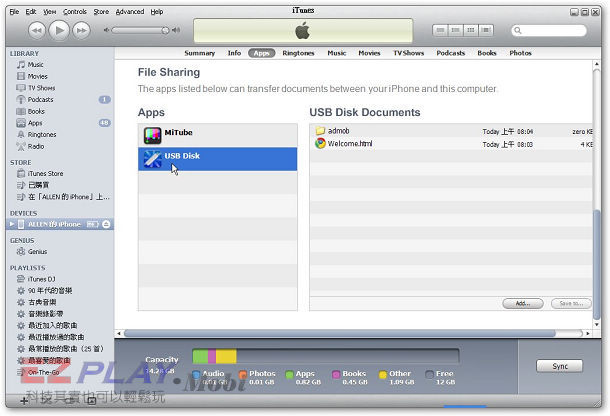
Task: Click the Save to... button
Action: pos(571,303)
